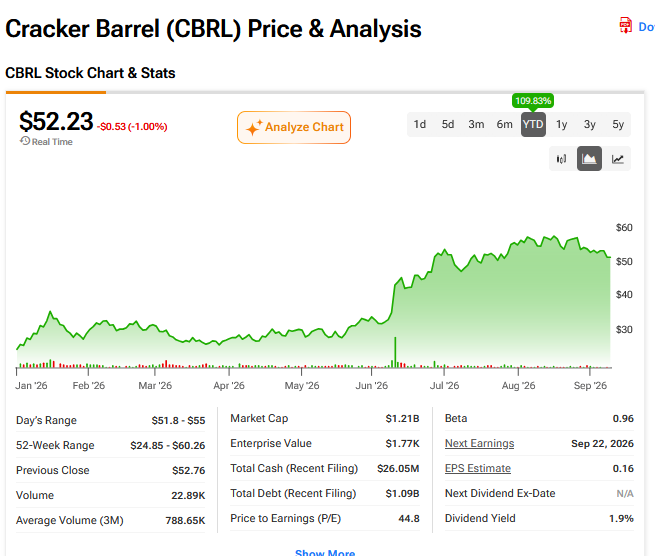Select the YTD range tab
655x556 pixels.
[533, 124]
